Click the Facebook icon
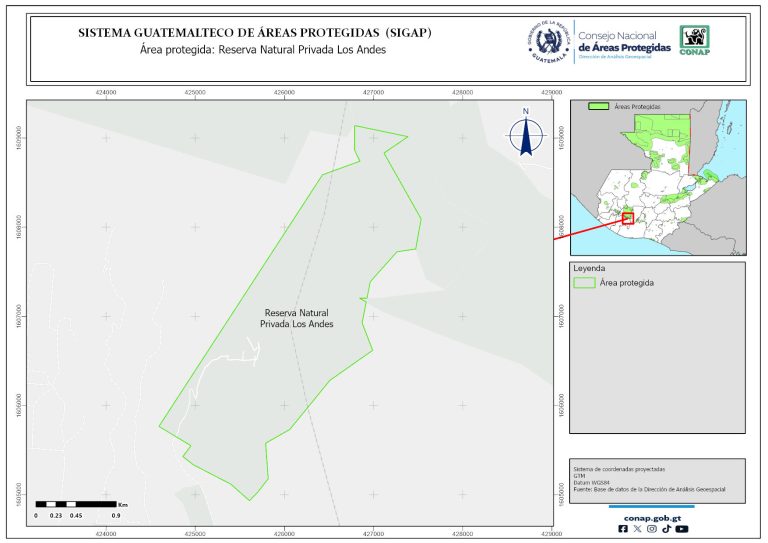This screenshot has width=768, height=543. [623, 529]
